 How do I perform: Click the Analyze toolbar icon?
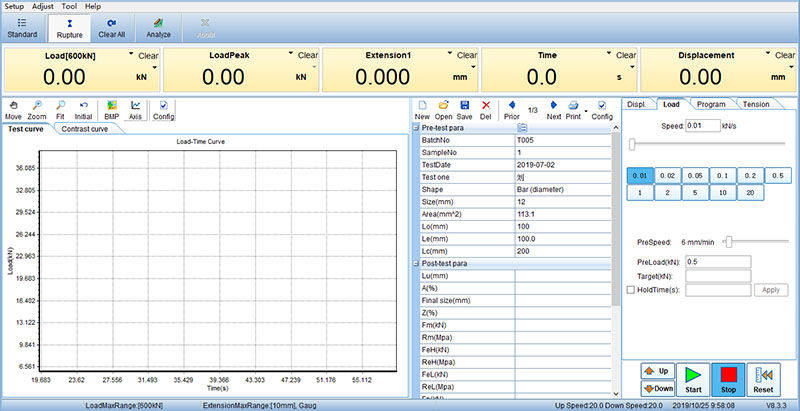click(159, 27)
